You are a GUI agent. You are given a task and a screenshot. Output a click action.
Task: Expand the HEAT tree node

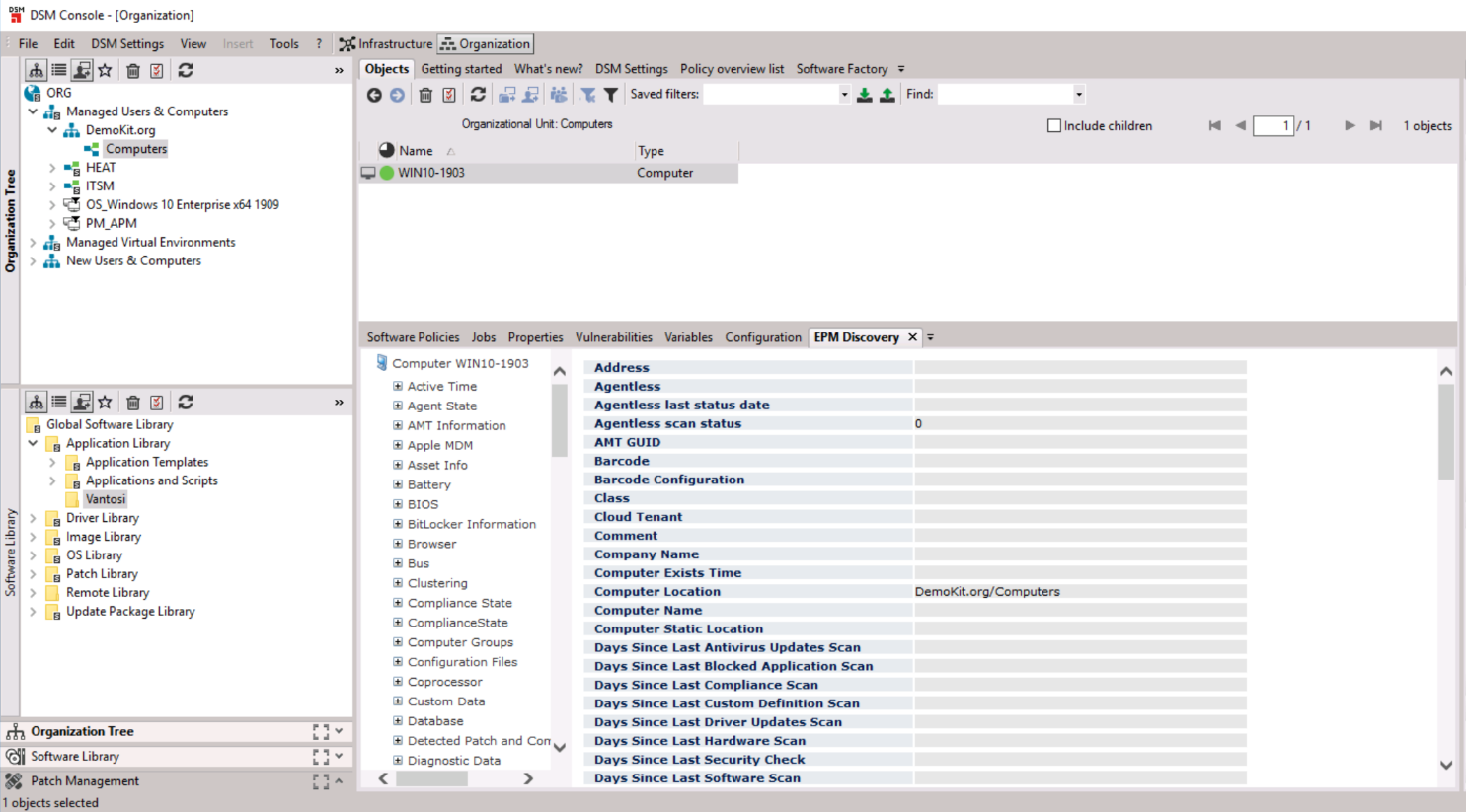tap(52, 168)
